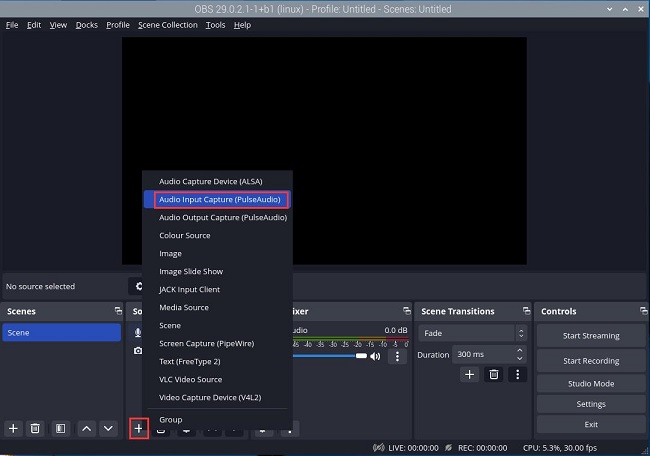650x456 pixels.
Task: Add an Image source
Action: 217,253
